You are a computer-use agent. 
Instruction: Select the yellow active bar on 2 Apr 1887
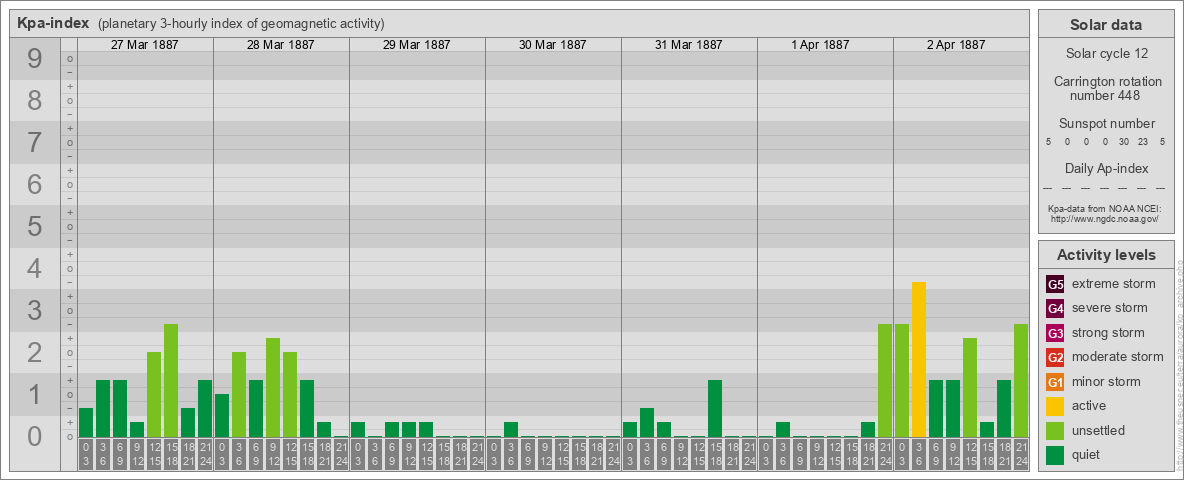[x=918, y=359]
